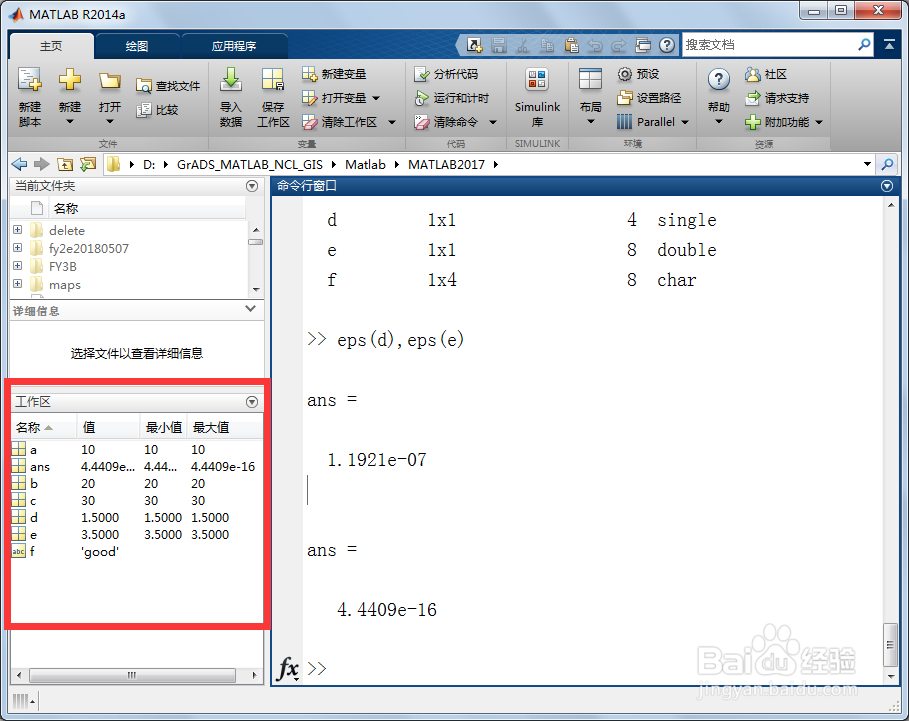Viewport: 909px width, 721px height.
Task: Click the Command Window vertical scrollbar thumb
Action: (x=890, y=645)
